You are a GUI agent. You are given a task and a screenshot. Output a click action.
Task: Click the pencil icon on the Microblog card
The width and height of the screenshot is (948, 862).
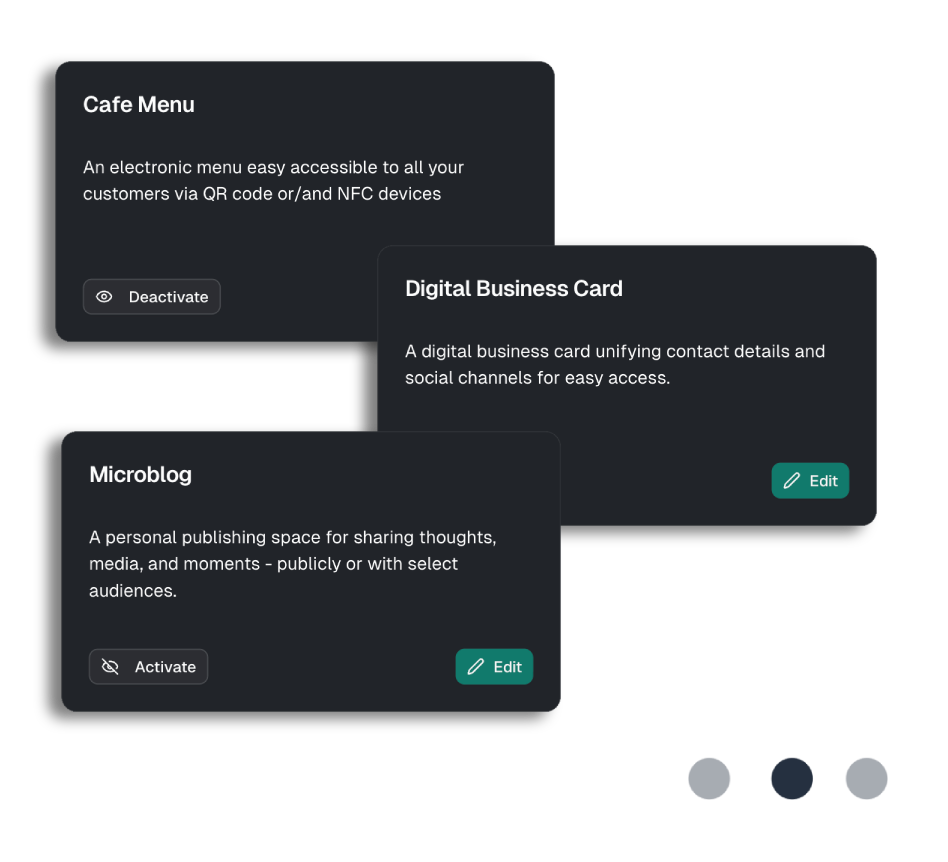click(x=476, y=667)
